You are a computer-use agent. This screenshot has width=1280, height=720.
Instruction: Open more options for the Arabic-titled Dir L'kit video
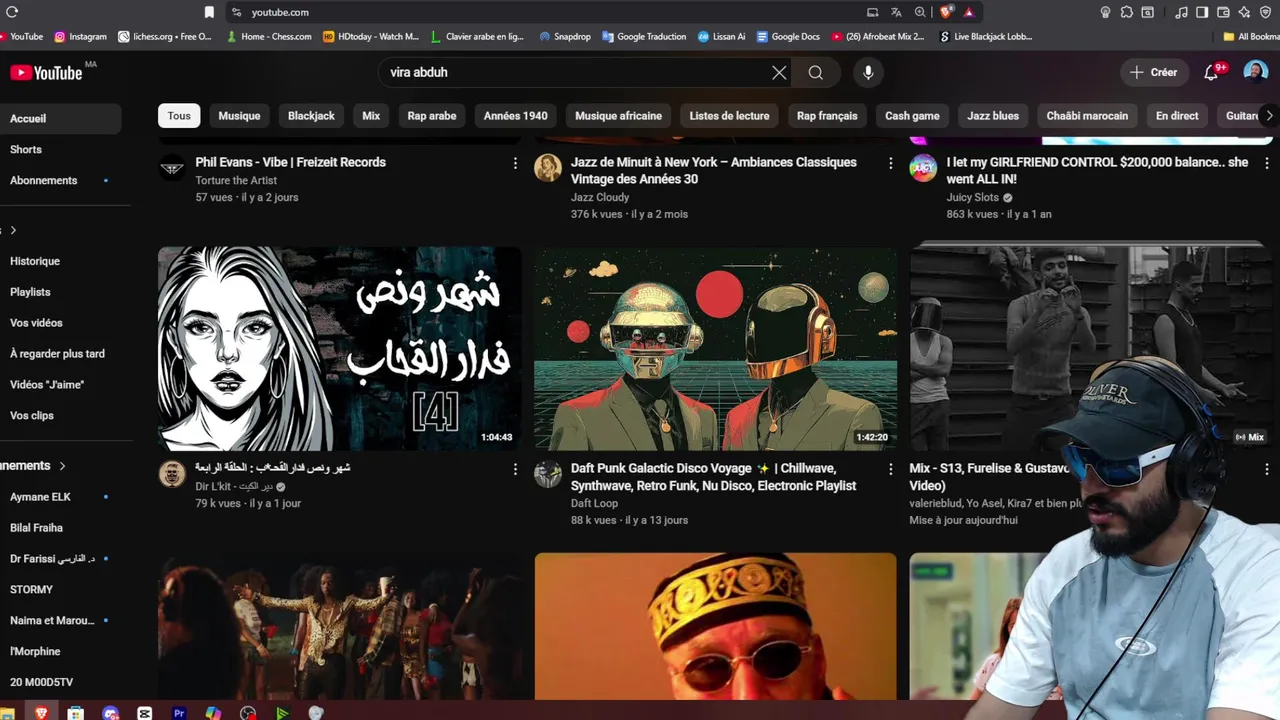click(x=515, y=469)
